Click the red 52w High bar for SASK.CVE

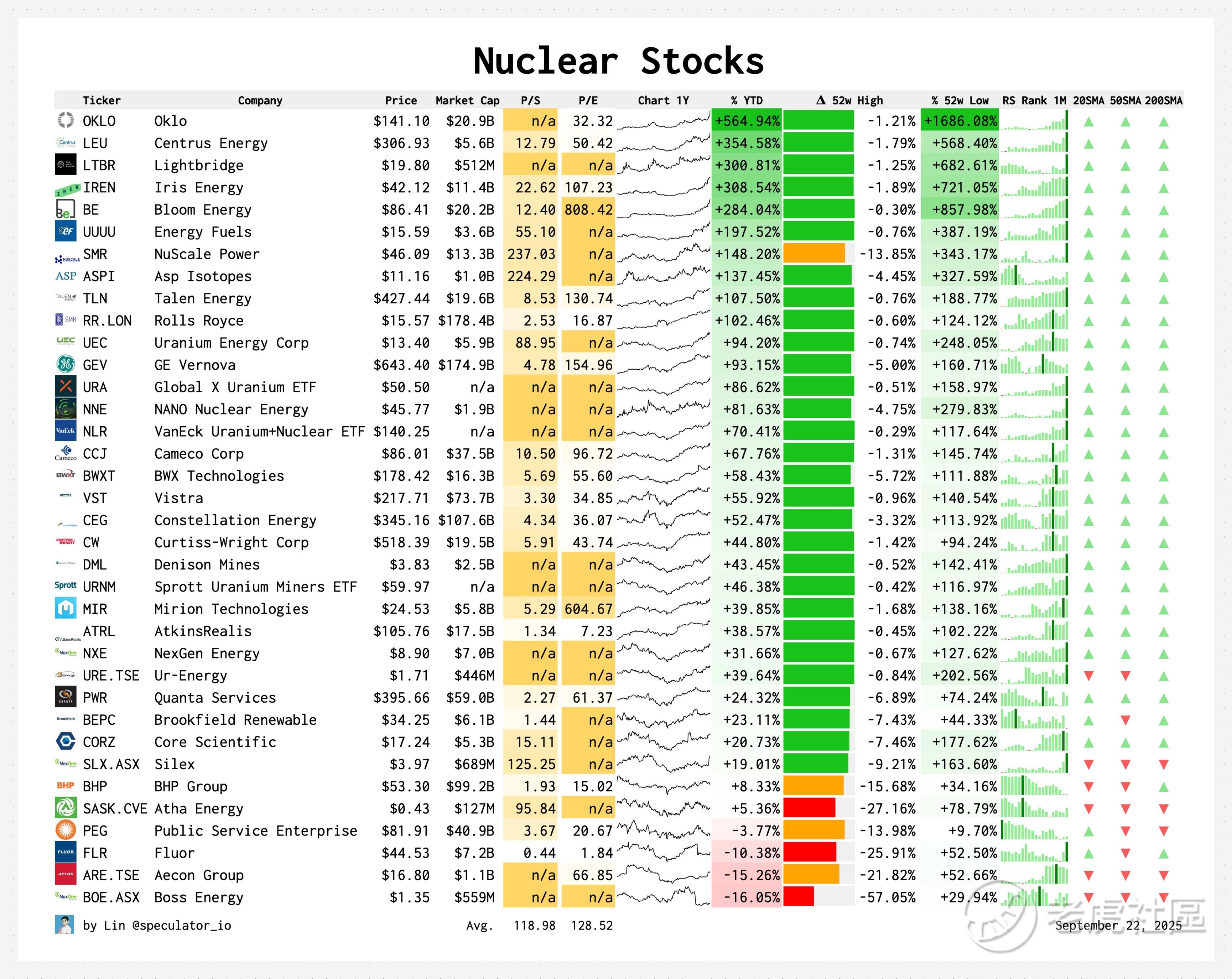809,808
